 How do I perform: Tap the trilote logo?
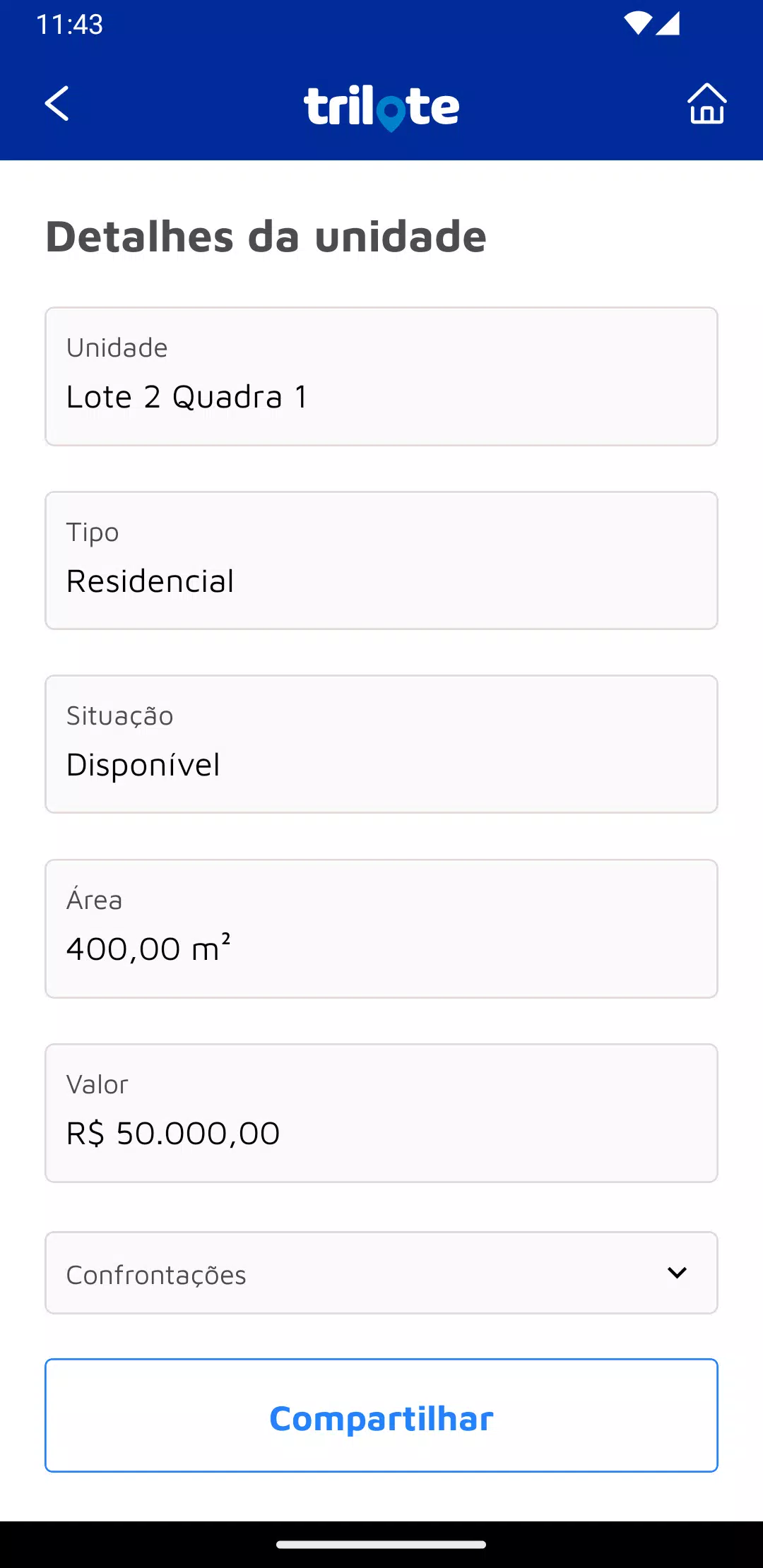(381, 108)
